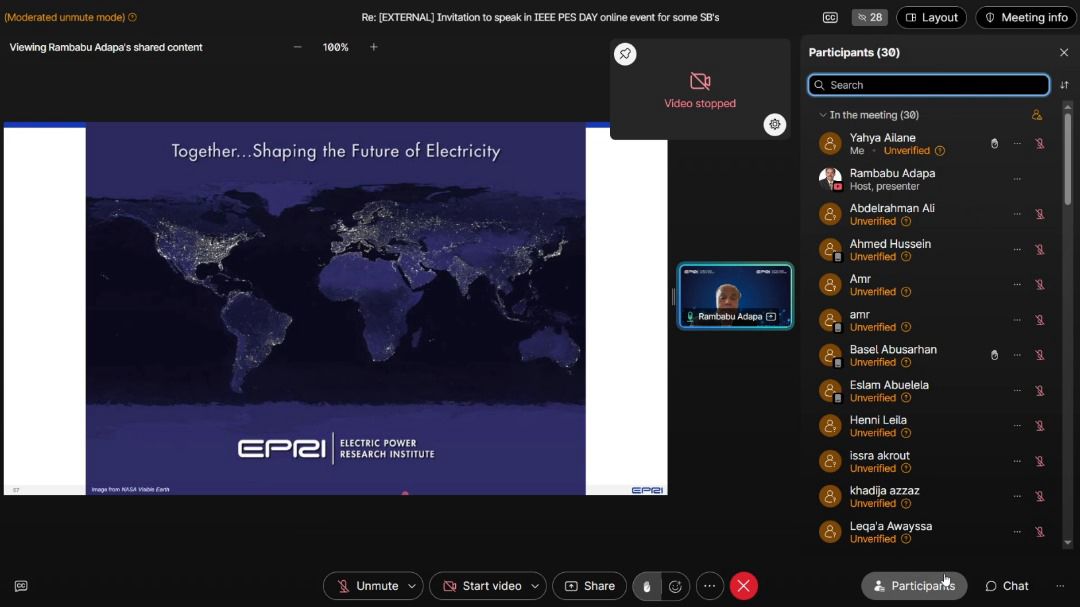This screenshot has height=607, width=1080.
Task: Open the Chat panel
Action: (1006, 586)
